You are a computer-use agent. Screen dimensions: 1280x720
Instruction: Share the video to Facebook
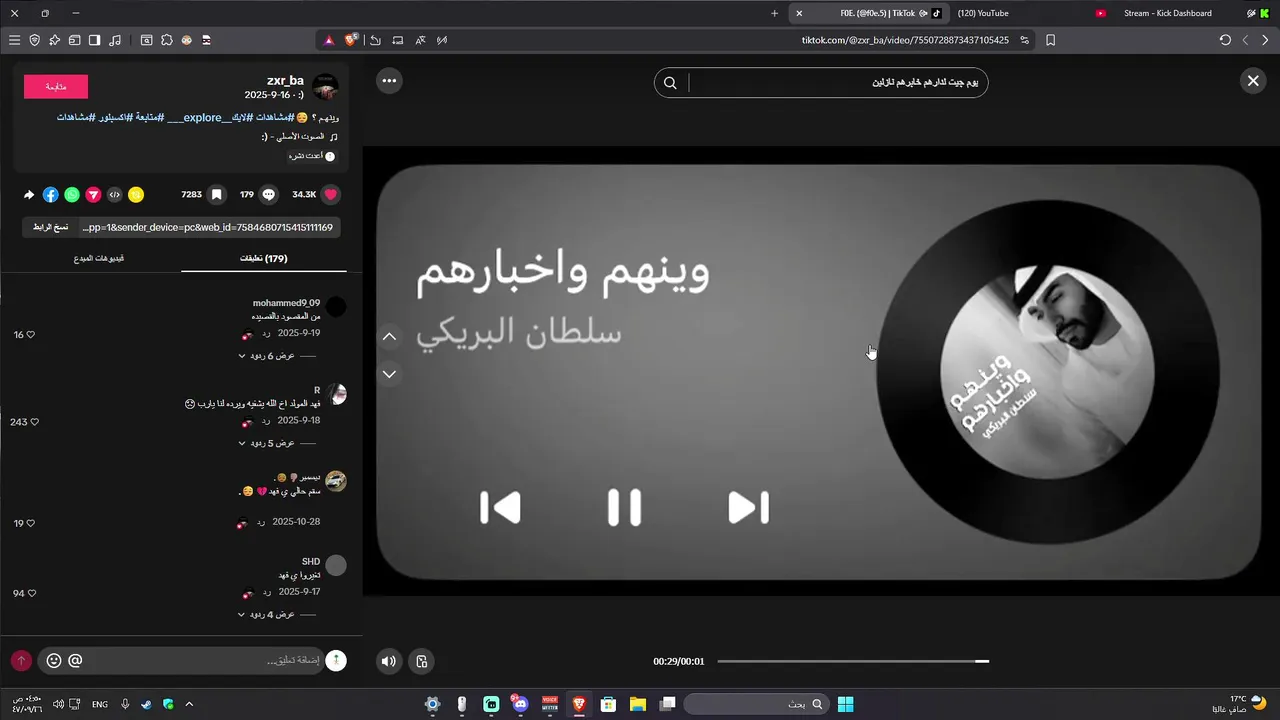tap(51, 195)
